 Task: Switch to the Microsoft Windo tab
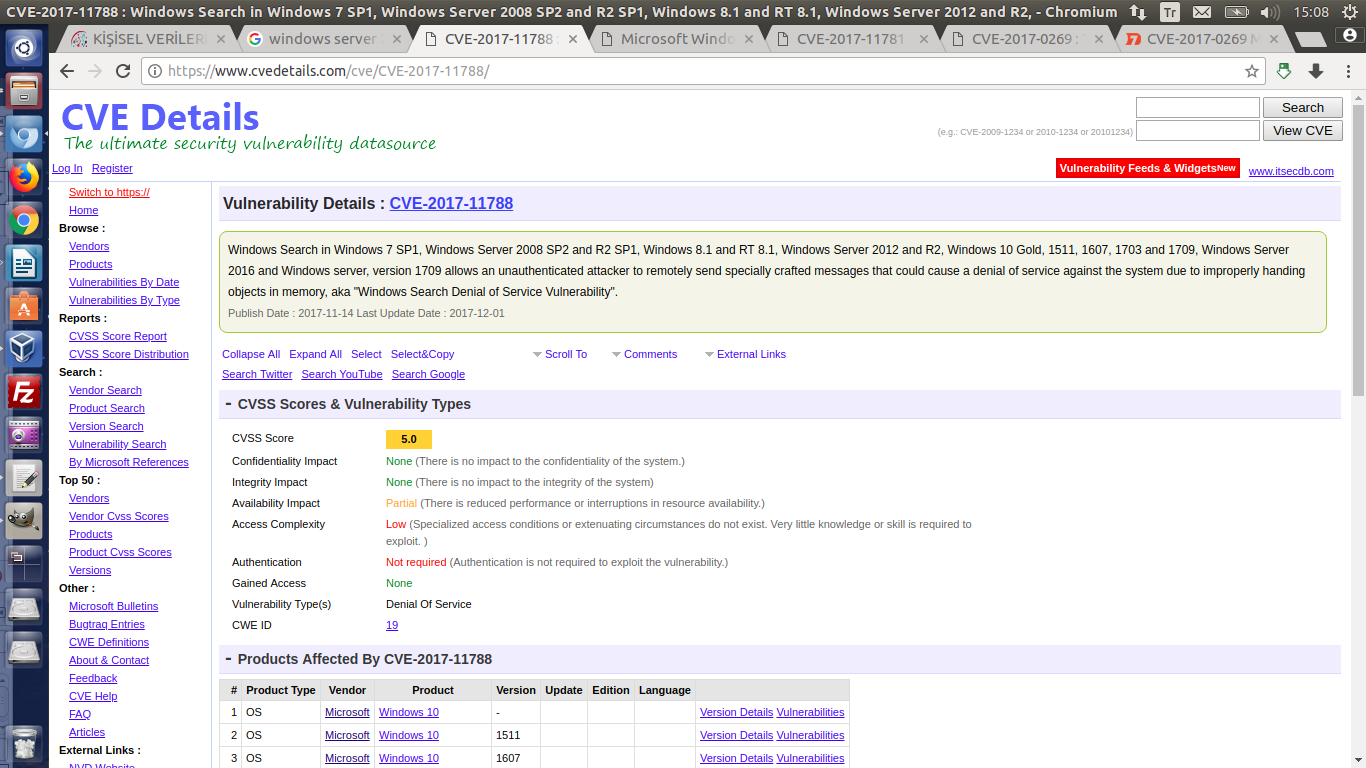(678, 39)
